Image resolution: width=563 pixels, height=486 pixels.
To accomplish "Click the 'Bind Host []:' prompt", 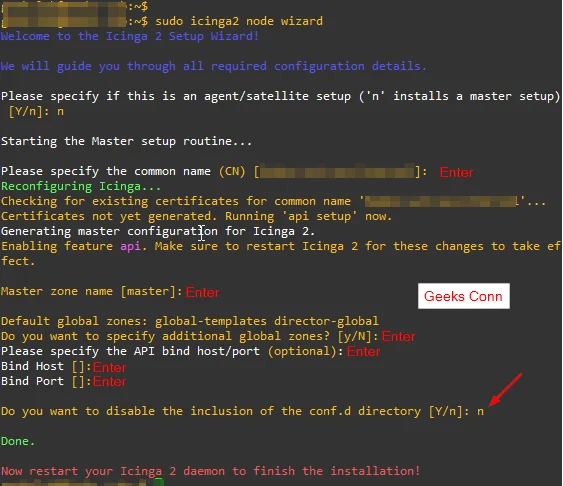I will coord(46,366).
